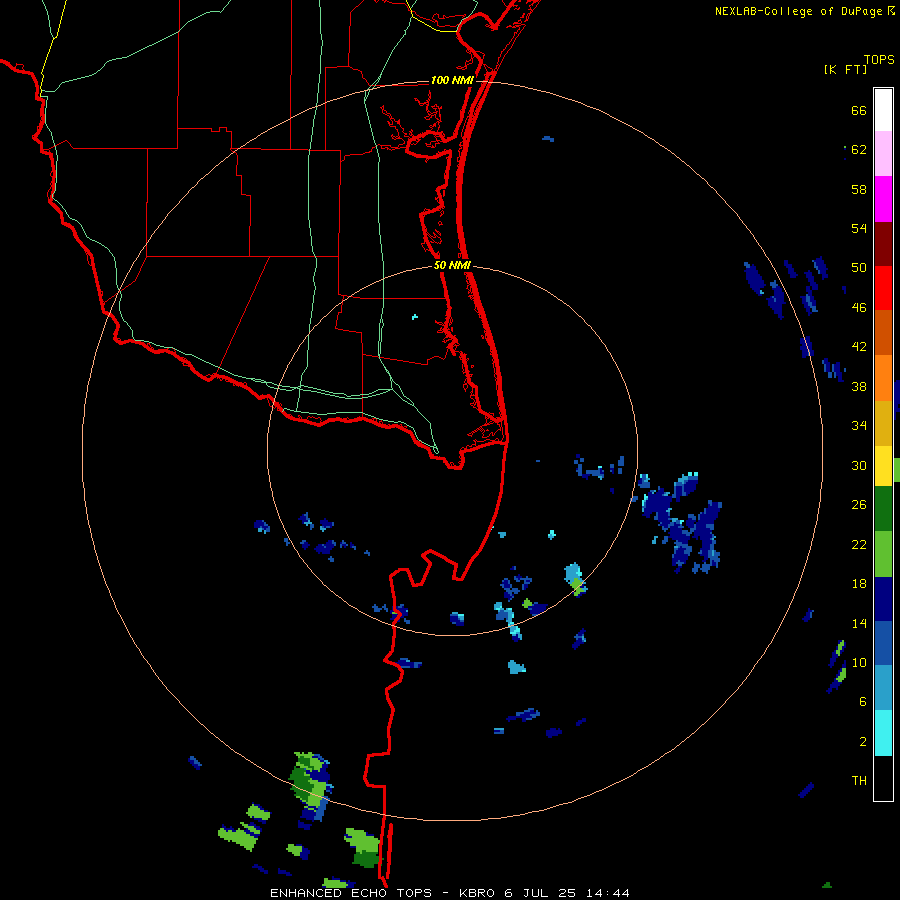Image resolution: width=900 pixels, height=900 pixels.
Task: Click the TOPS legend heading
Action: [x=879, y=59]
